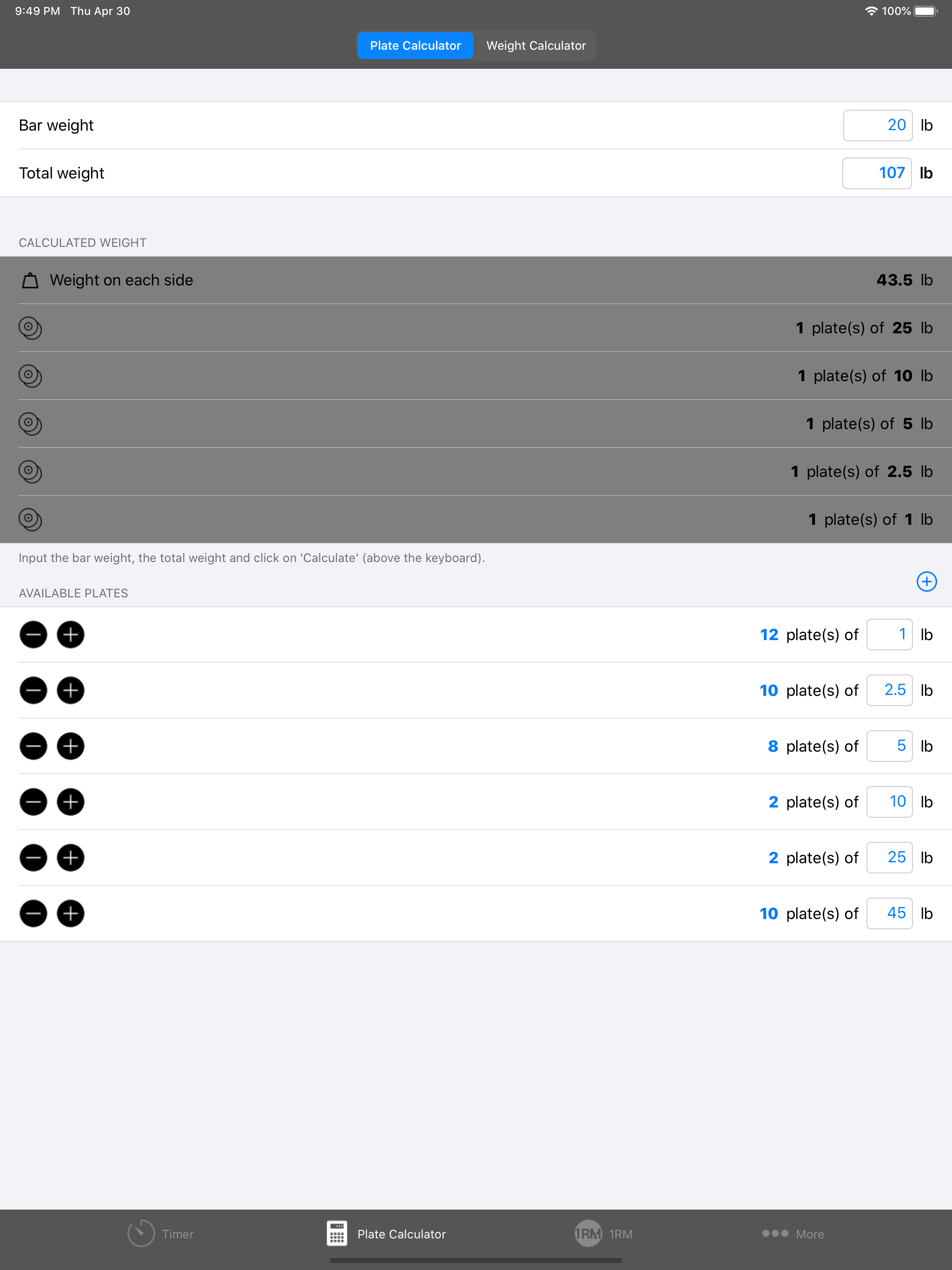This screenshot has height=1270, width=952.
Task: Select the Plate Calculator tab at top
Action: click(x=415, y=46)
